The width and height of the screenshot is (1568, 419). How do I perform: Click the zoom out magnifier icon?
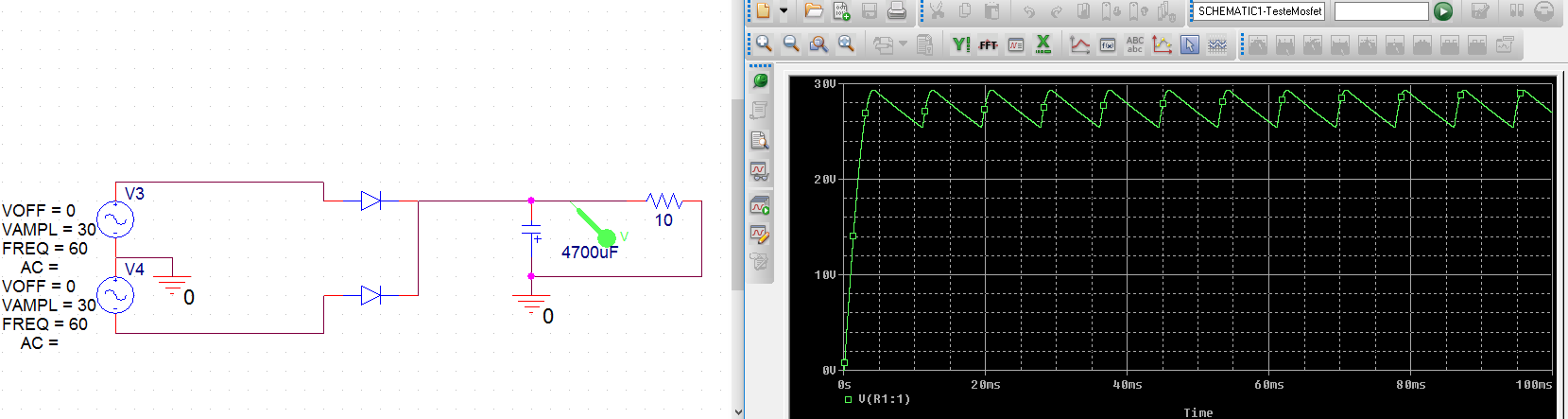(x=791, y=44)
